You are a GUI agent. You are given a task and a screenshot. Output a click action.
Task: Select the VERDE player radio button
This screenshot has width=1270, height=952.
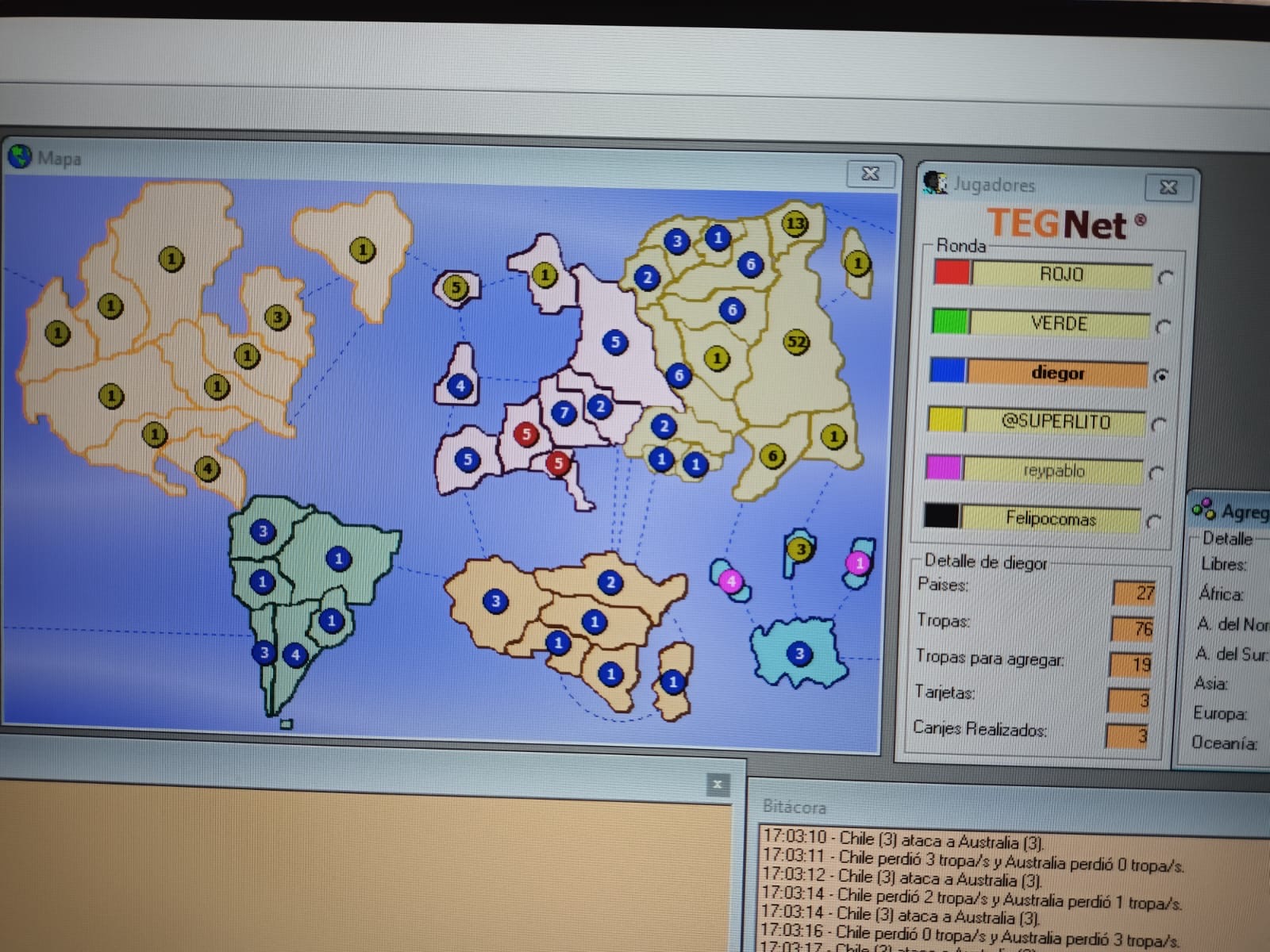click(x=1163, y=326)
